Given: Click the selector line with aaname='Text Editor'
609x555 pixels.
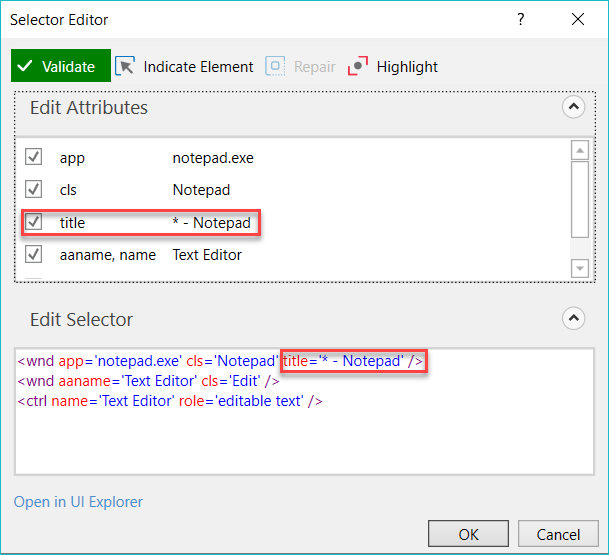Looking at the screenshot, I should tap(148, 381).
